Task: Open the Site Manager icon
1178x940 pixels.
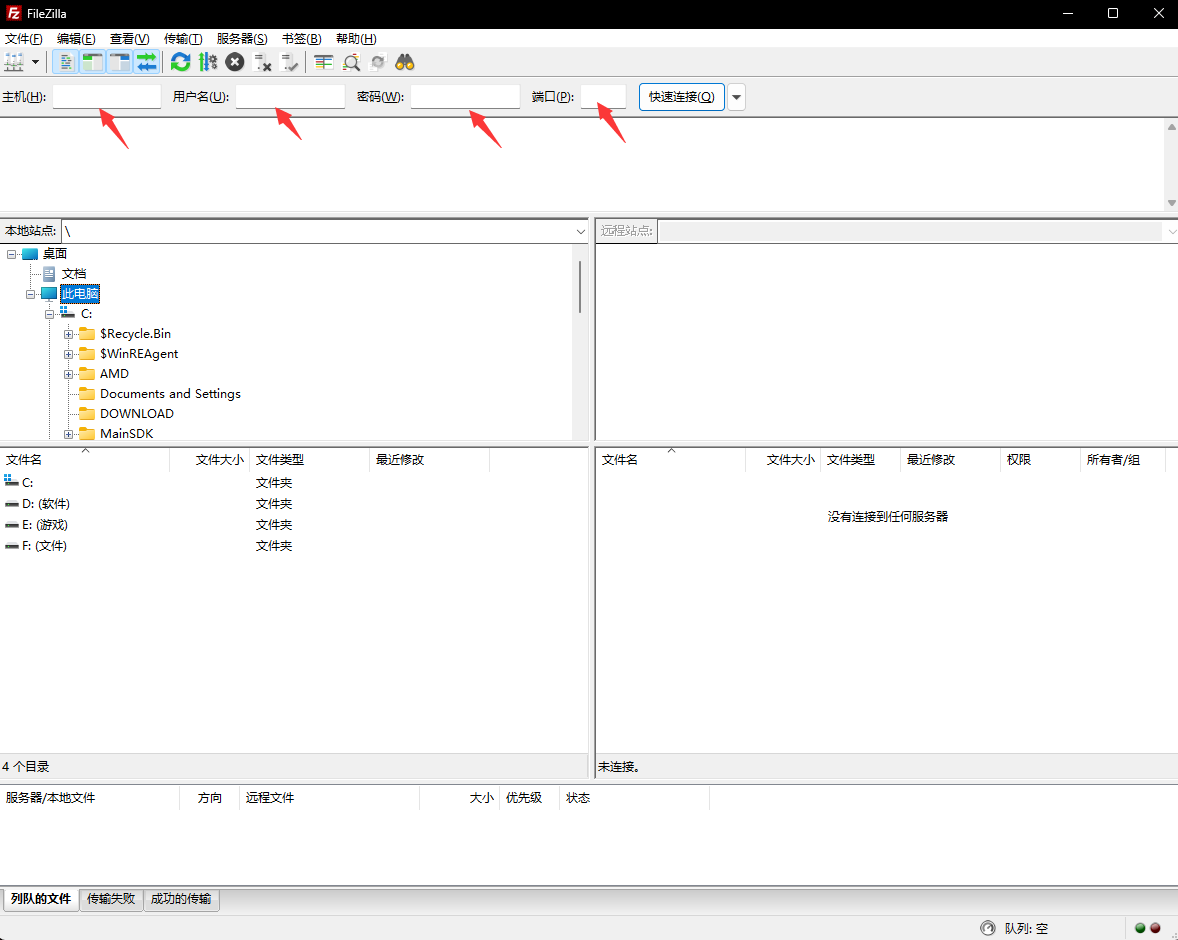Action: (14, 62)
